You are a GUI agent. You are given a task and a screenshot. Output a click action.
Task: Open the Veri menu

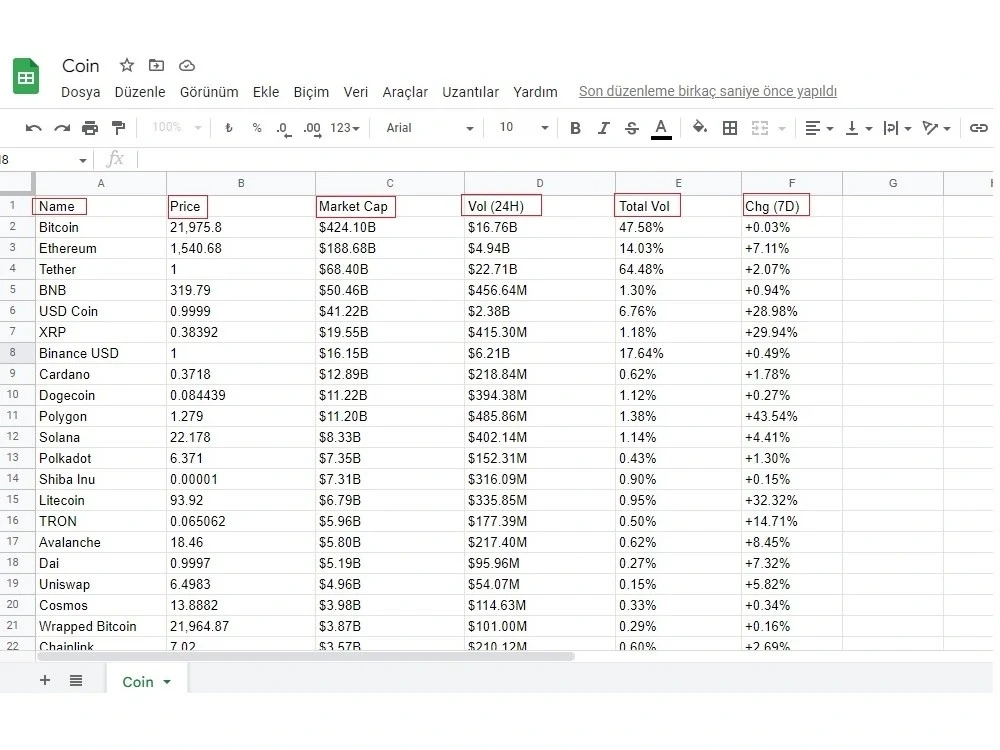coord(356,92)
